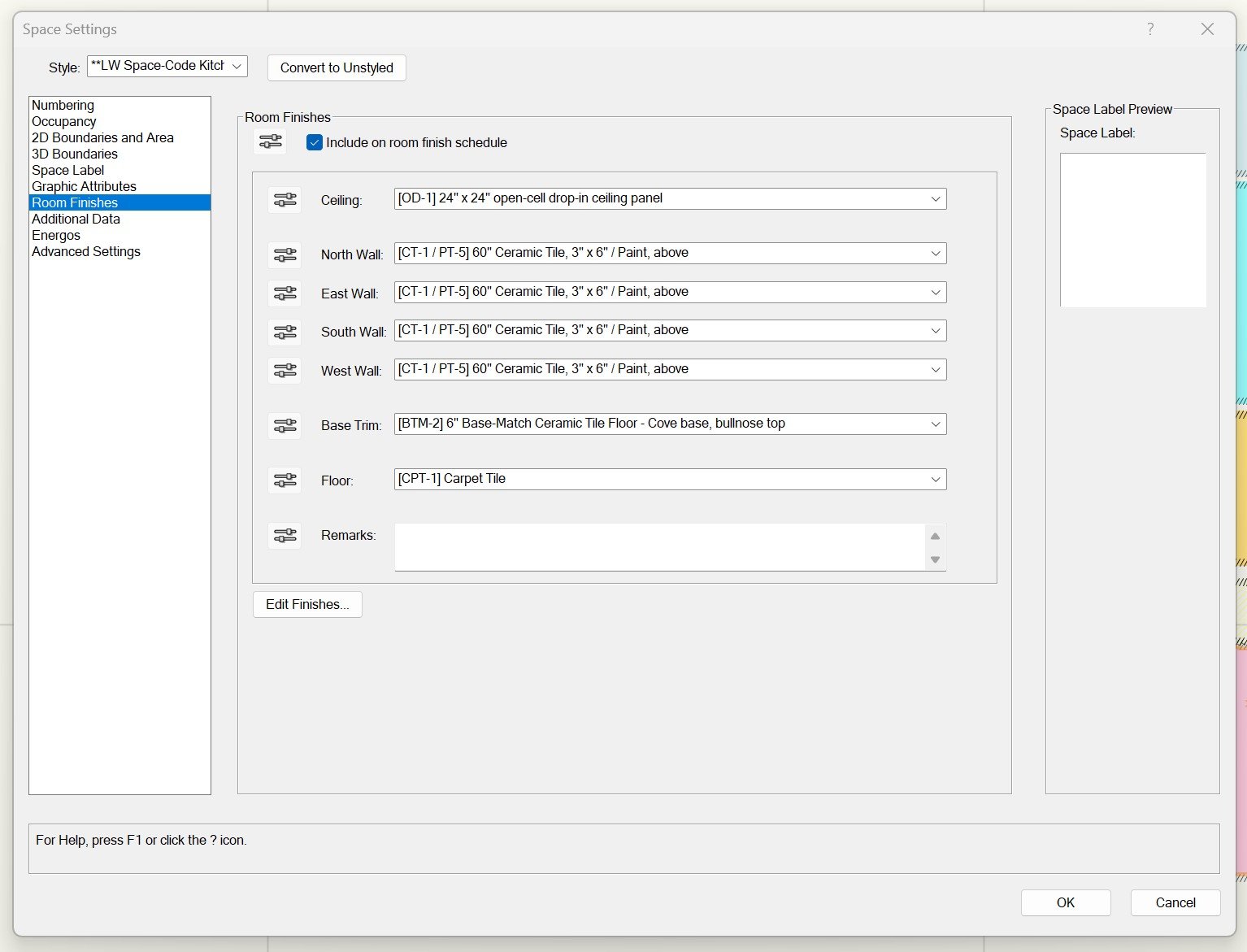Open dialog help via the question mark icon
This screenshot has width=1247, height=952.
pos(1149,28)
